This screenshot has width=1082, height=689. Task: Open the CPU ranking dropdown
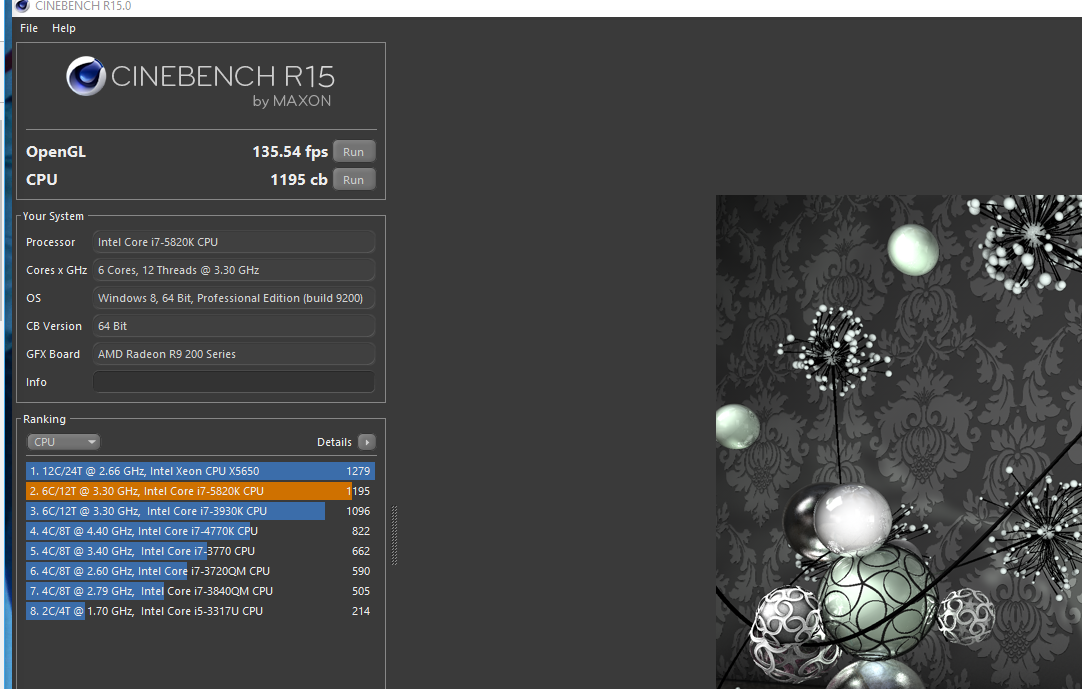coord(63,442)
